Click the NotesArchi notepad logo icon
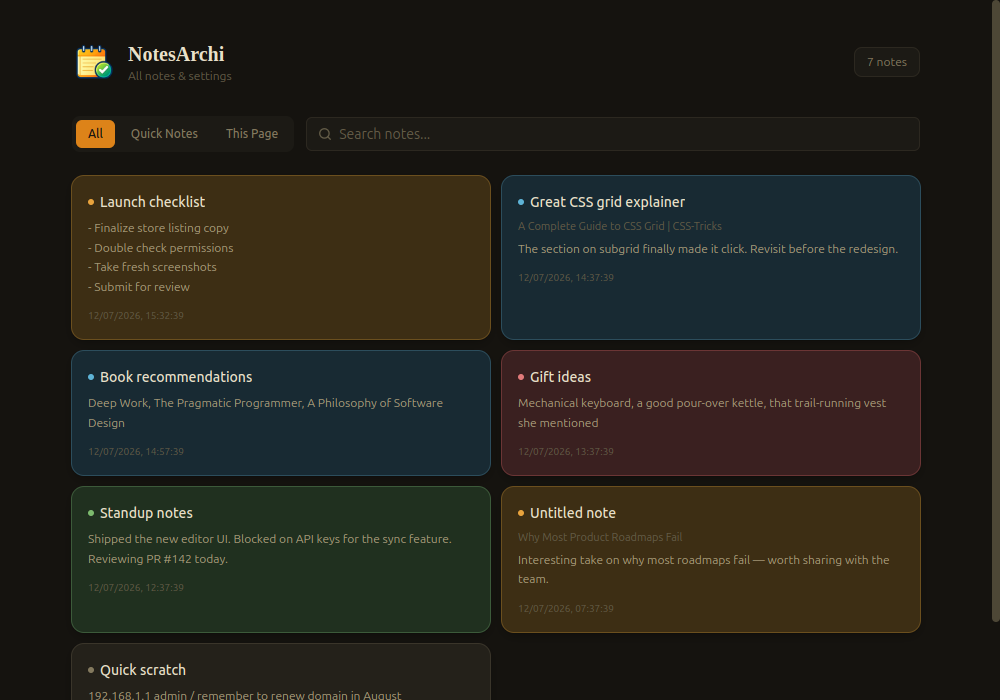 click(x=94, y=62)
